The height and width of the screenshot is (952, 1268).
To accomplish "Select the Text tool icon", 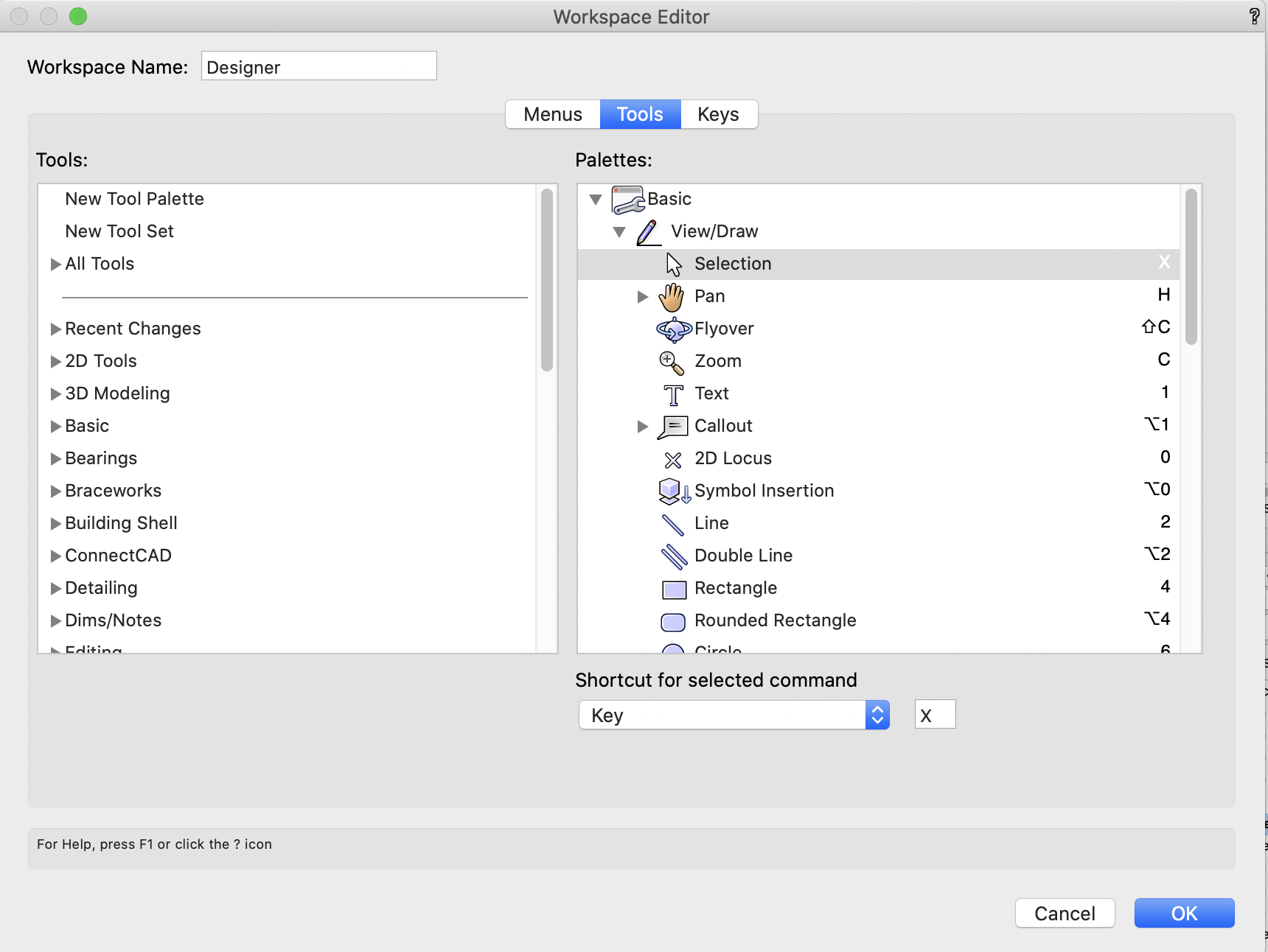I will (x=672, y=394).
